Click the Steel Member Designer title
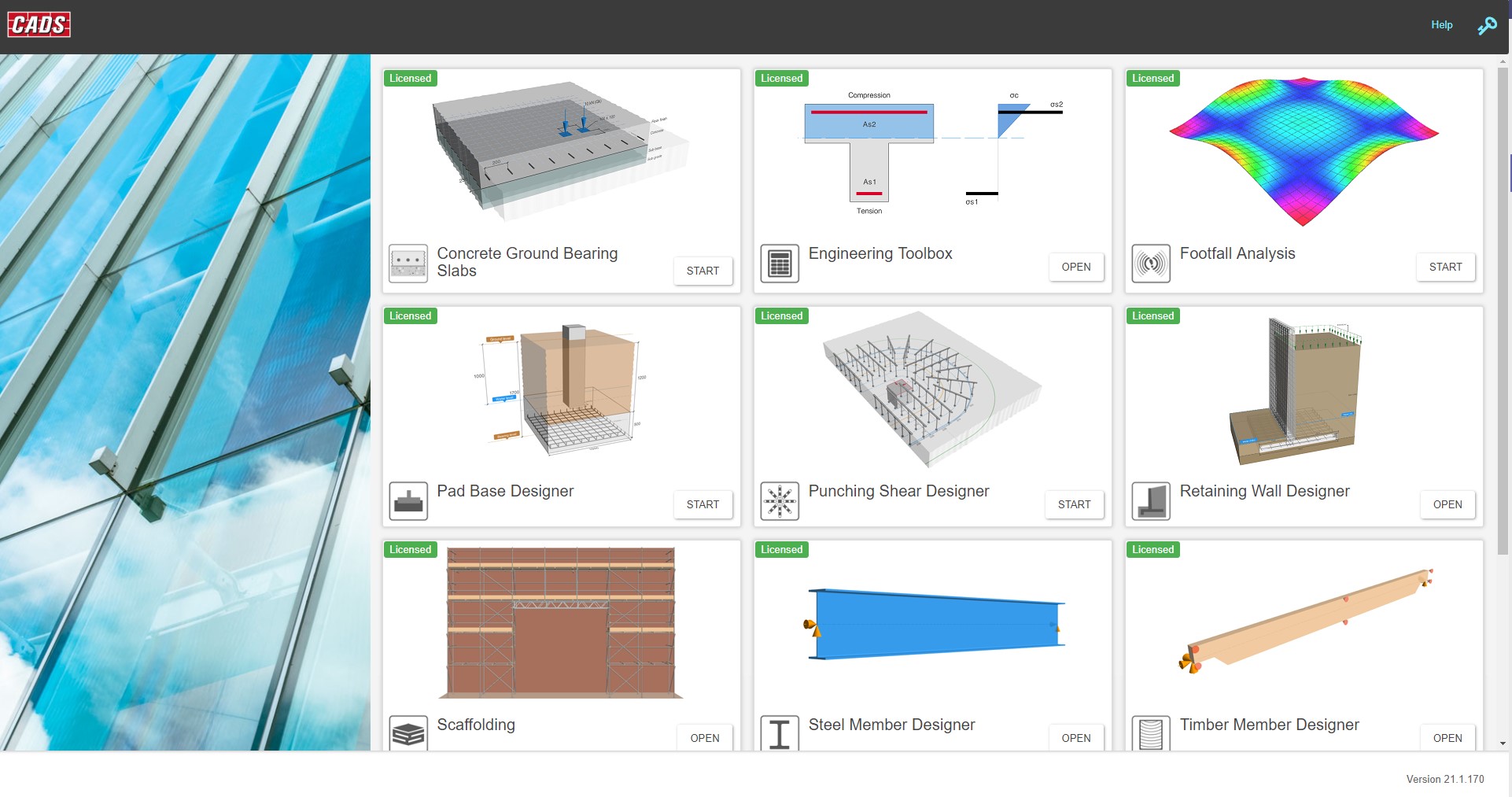This screenshot has height=797, width=1512. pyautogui.click(x=891, y=725)
